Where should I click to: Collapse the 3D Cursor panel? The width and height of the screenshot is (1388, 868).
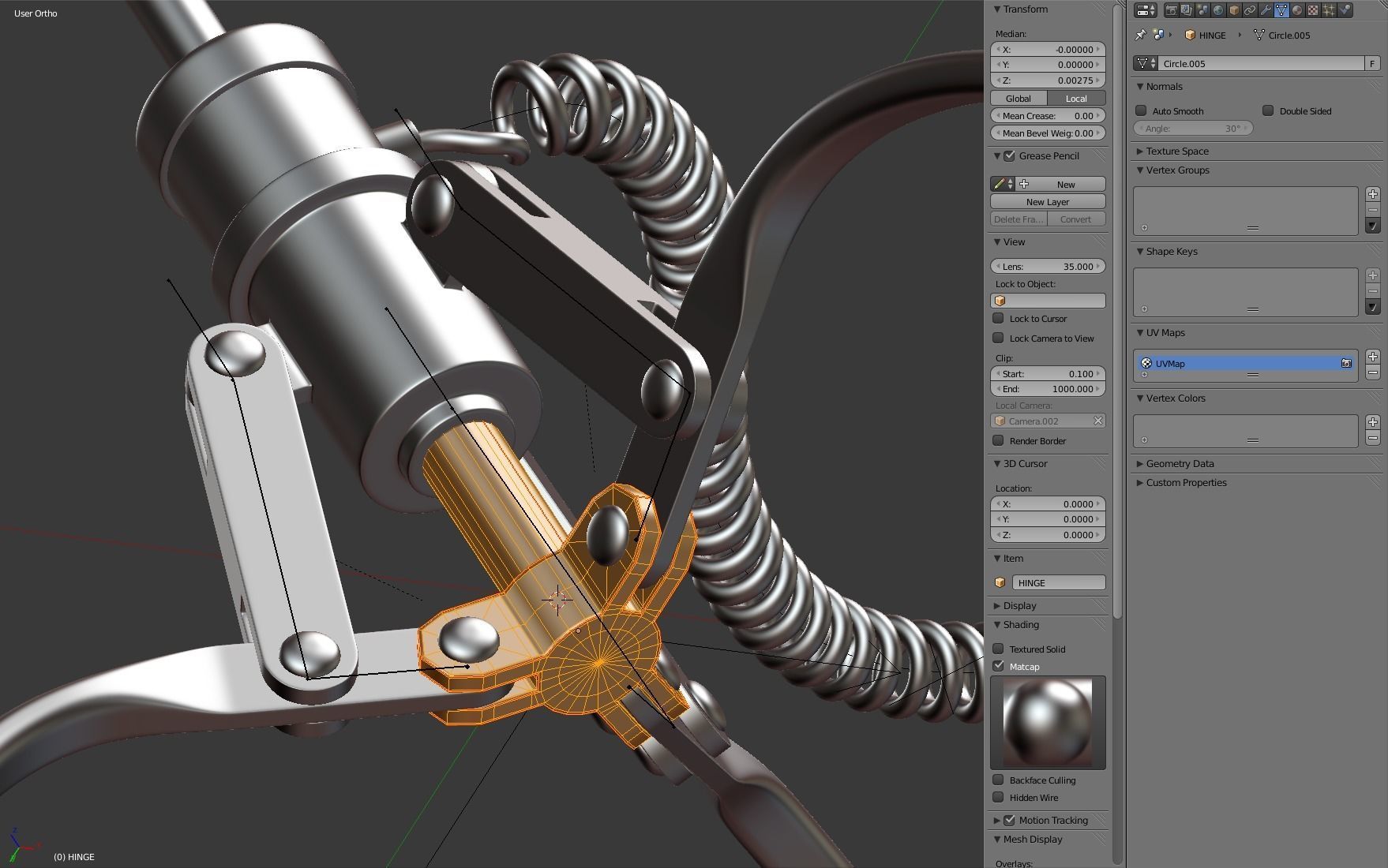[x=997, y=463]
